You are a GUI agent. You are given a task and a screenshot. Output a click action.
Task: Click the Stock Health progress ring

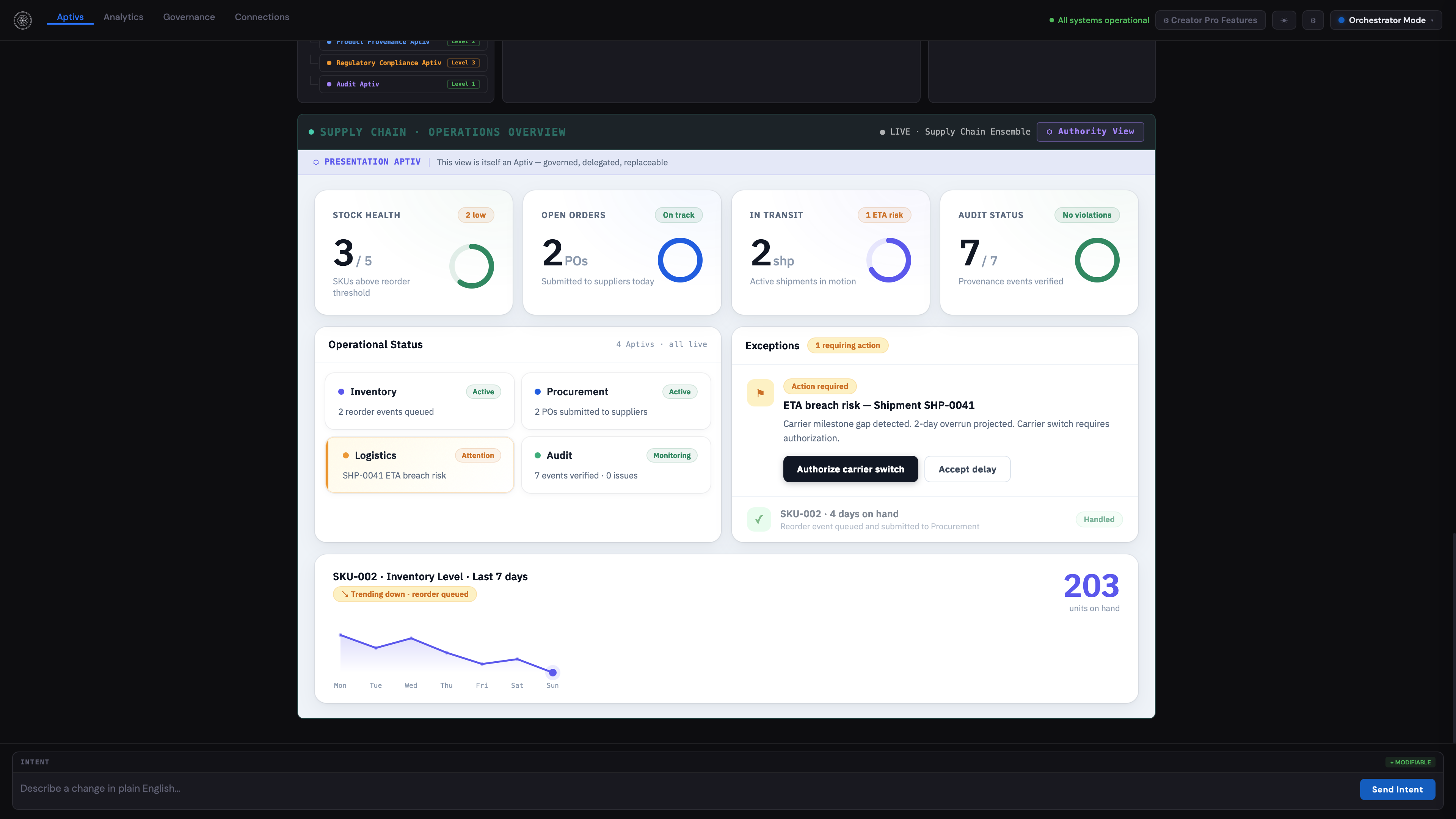pos(471,266)
